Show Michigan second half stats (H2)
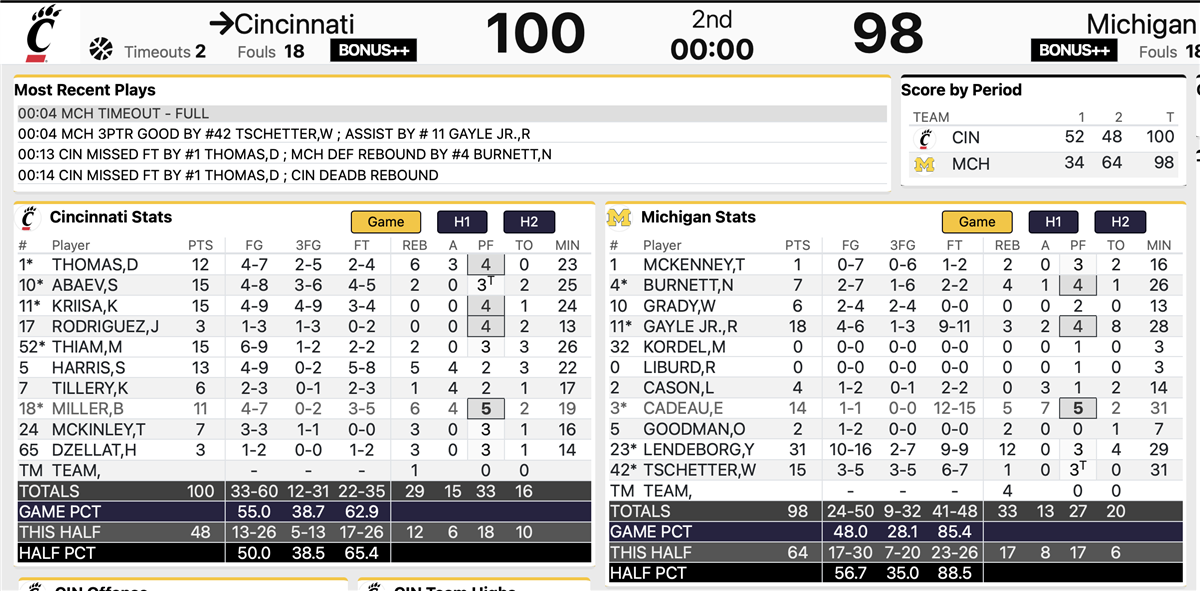 pos(1120,222)
